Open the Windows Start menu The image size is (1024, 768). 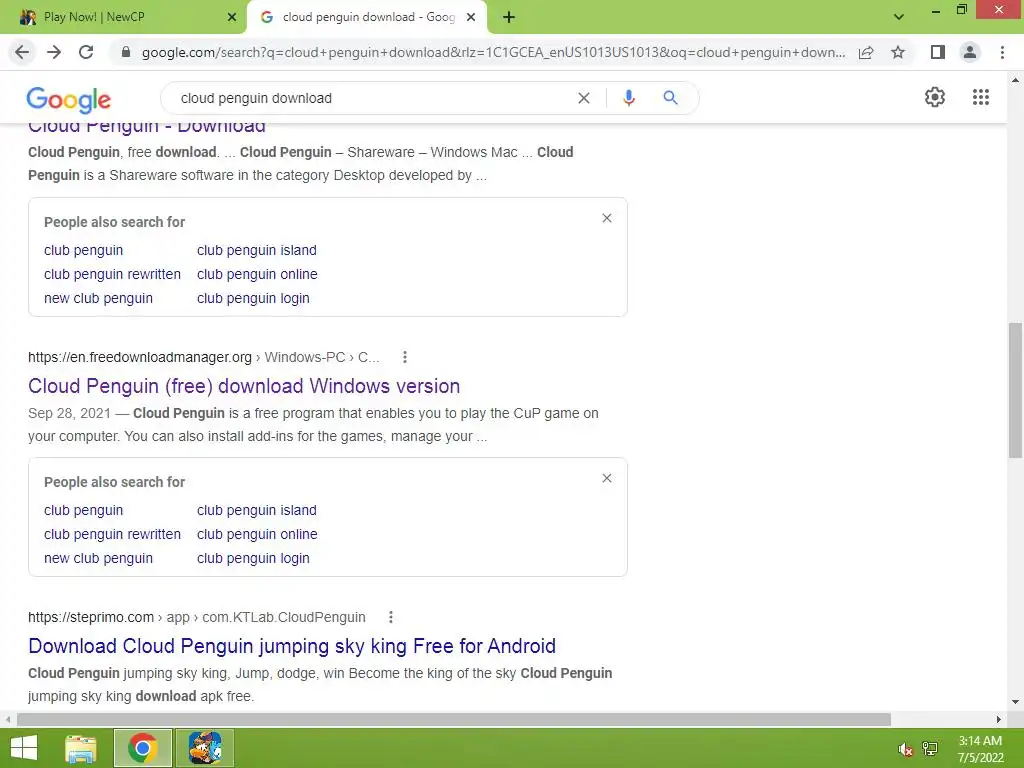pyautogui.click(x=24, y=748)
